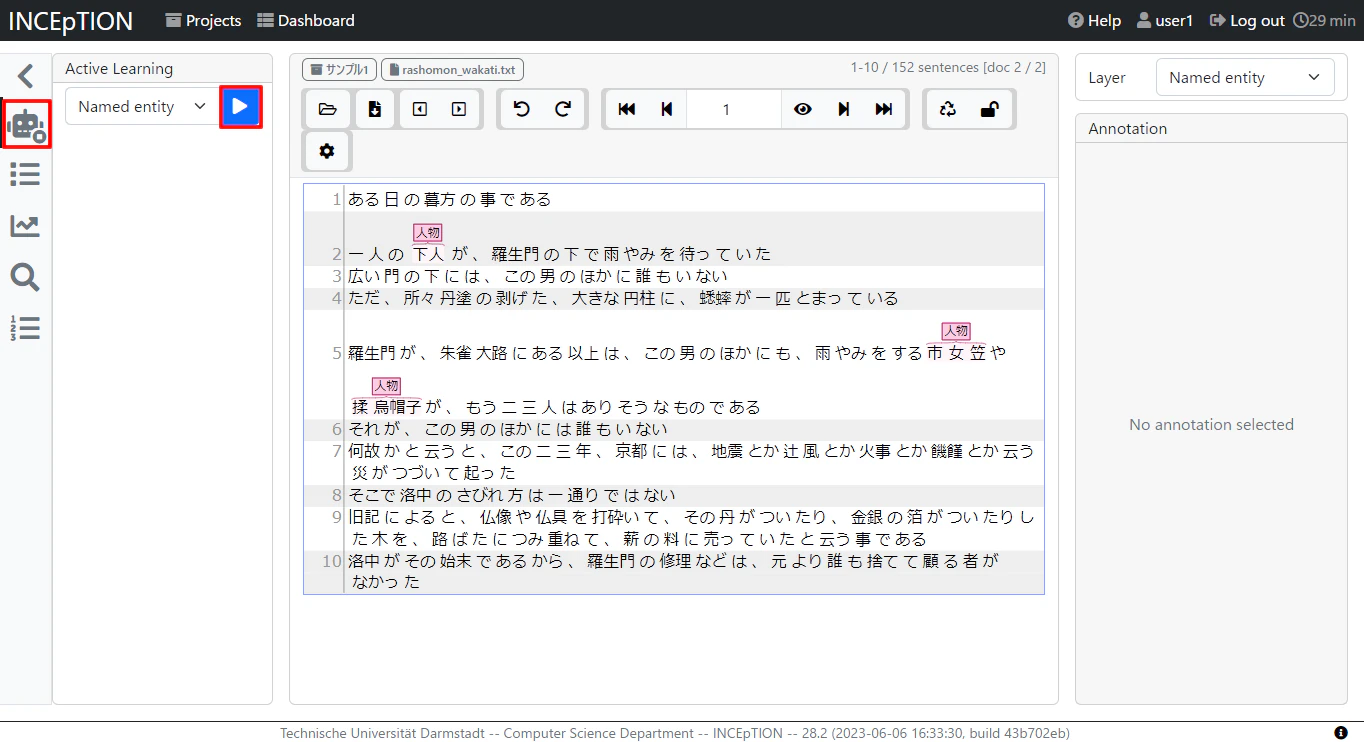
Task: Go to the previous document
Action: click(420, 110)
